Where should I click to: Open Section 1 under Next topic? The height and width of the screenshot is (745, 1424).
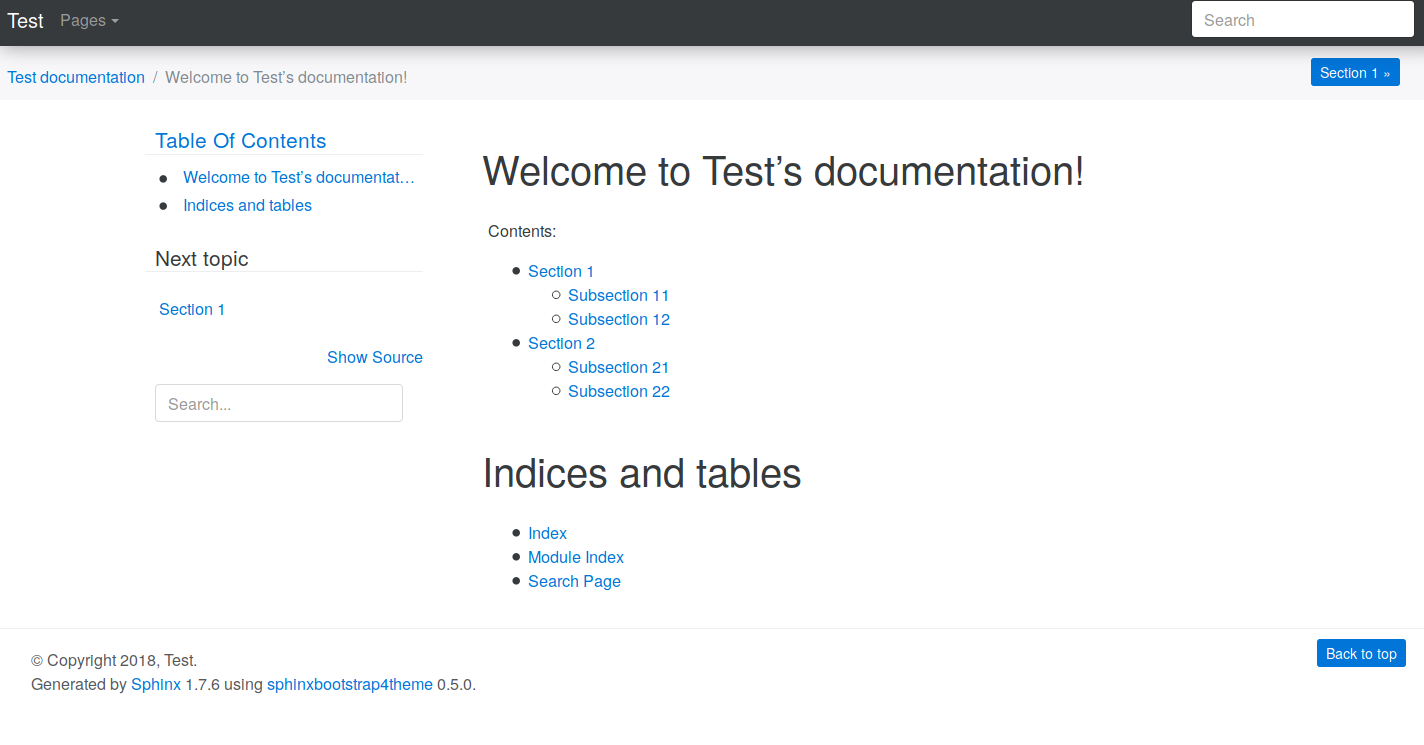point(192,309)
